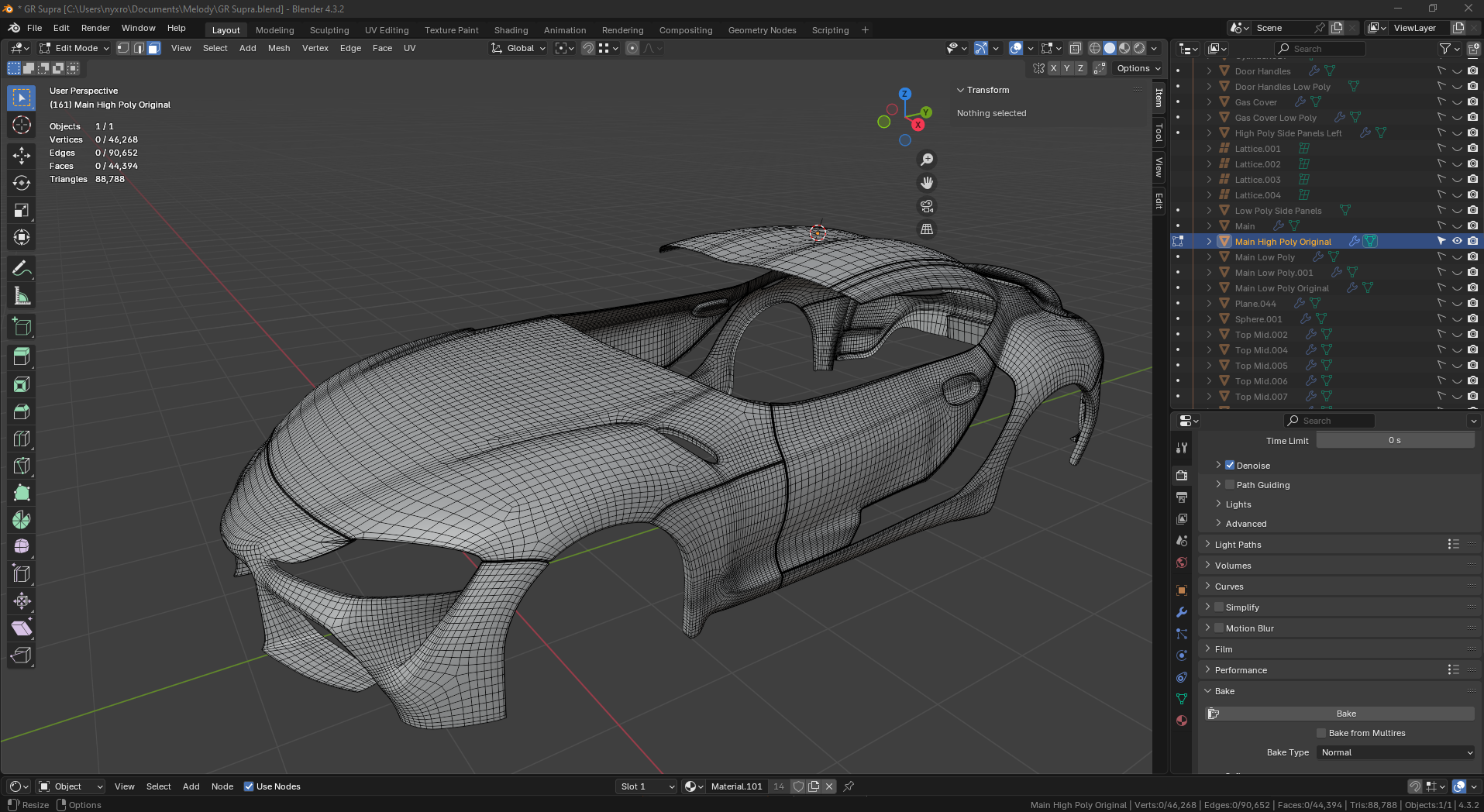Uncheck Use Nodes in node editor
The height and width of the screenshot is (812, 1484).
click(x=249, y=786)
